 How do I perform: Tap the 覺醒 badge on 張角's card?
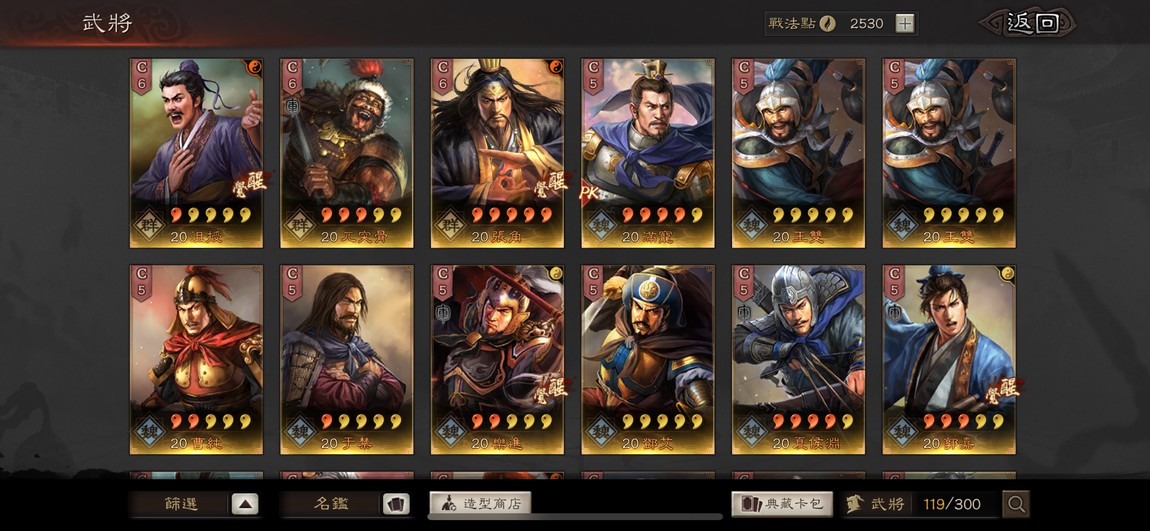(554, 183)
